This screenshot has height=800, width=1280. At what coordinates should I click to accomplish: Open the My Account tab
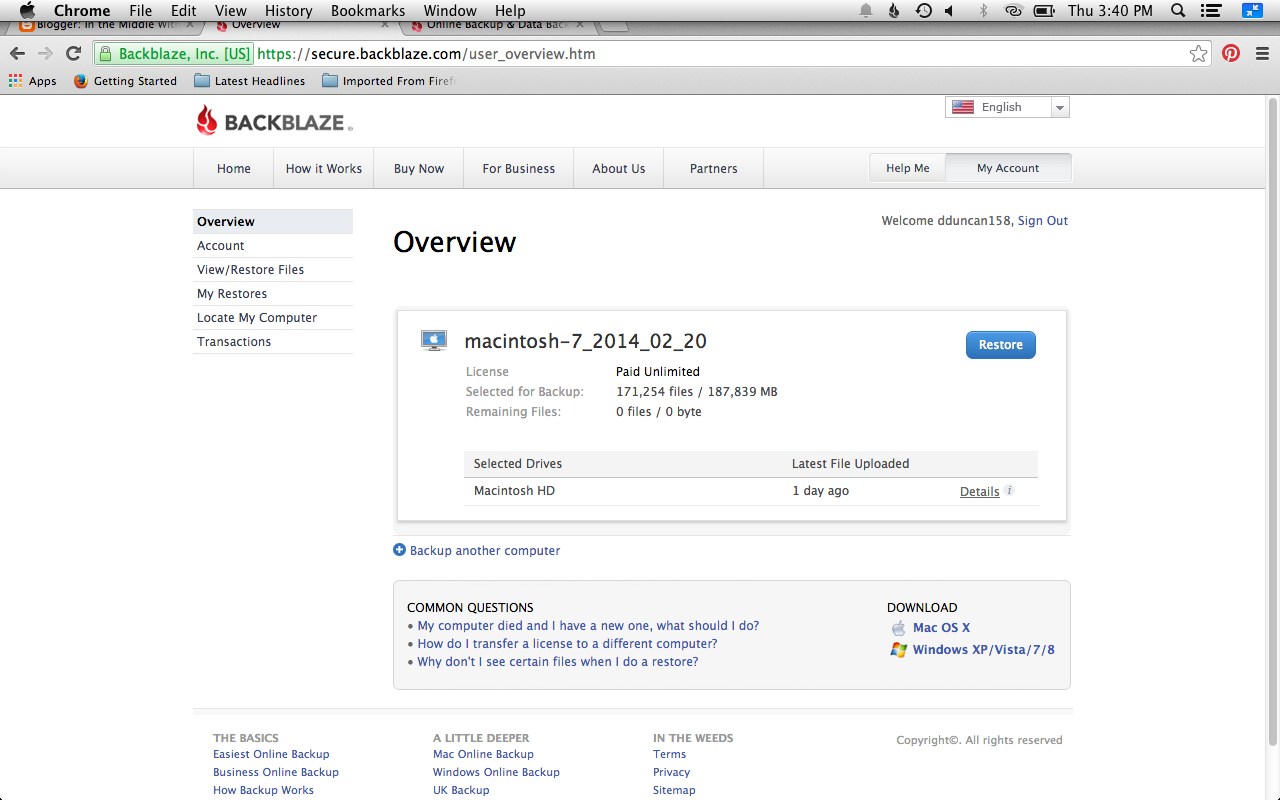point(1008,168)
